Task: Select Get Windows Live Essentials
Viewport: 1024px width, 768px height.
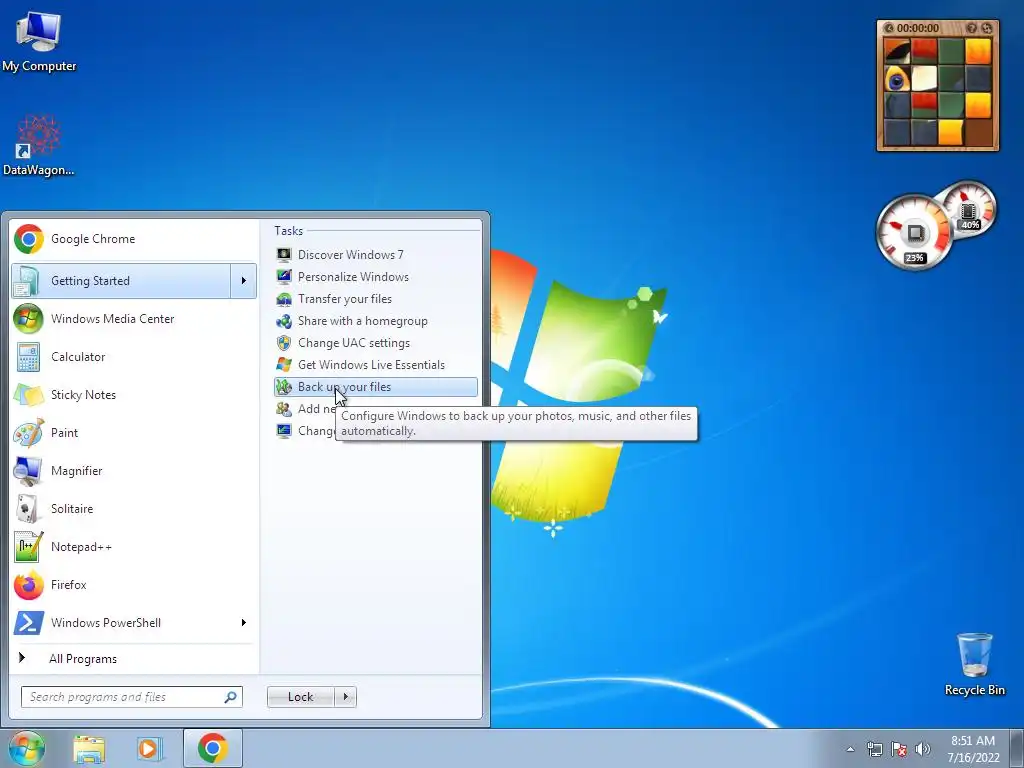Action: (x=376, y=365)
